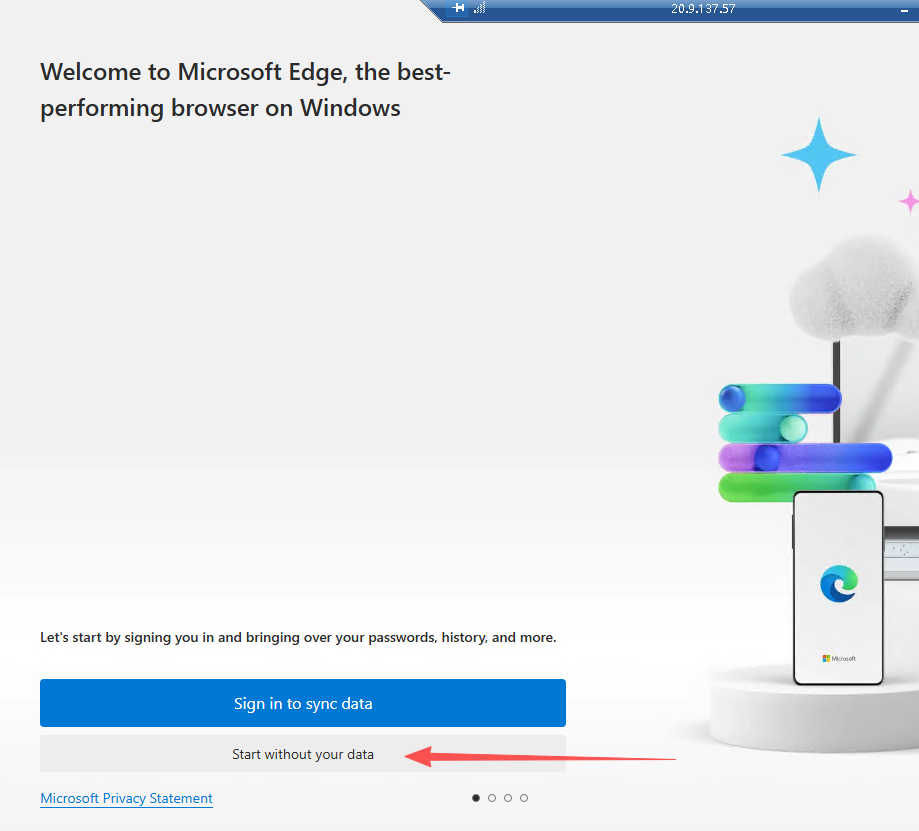Image resolution: width=919 pixels, height=831 pixels.
Task: Click the blue slider illustration at top
Action: pyautogui.click(x=780, y=398)
